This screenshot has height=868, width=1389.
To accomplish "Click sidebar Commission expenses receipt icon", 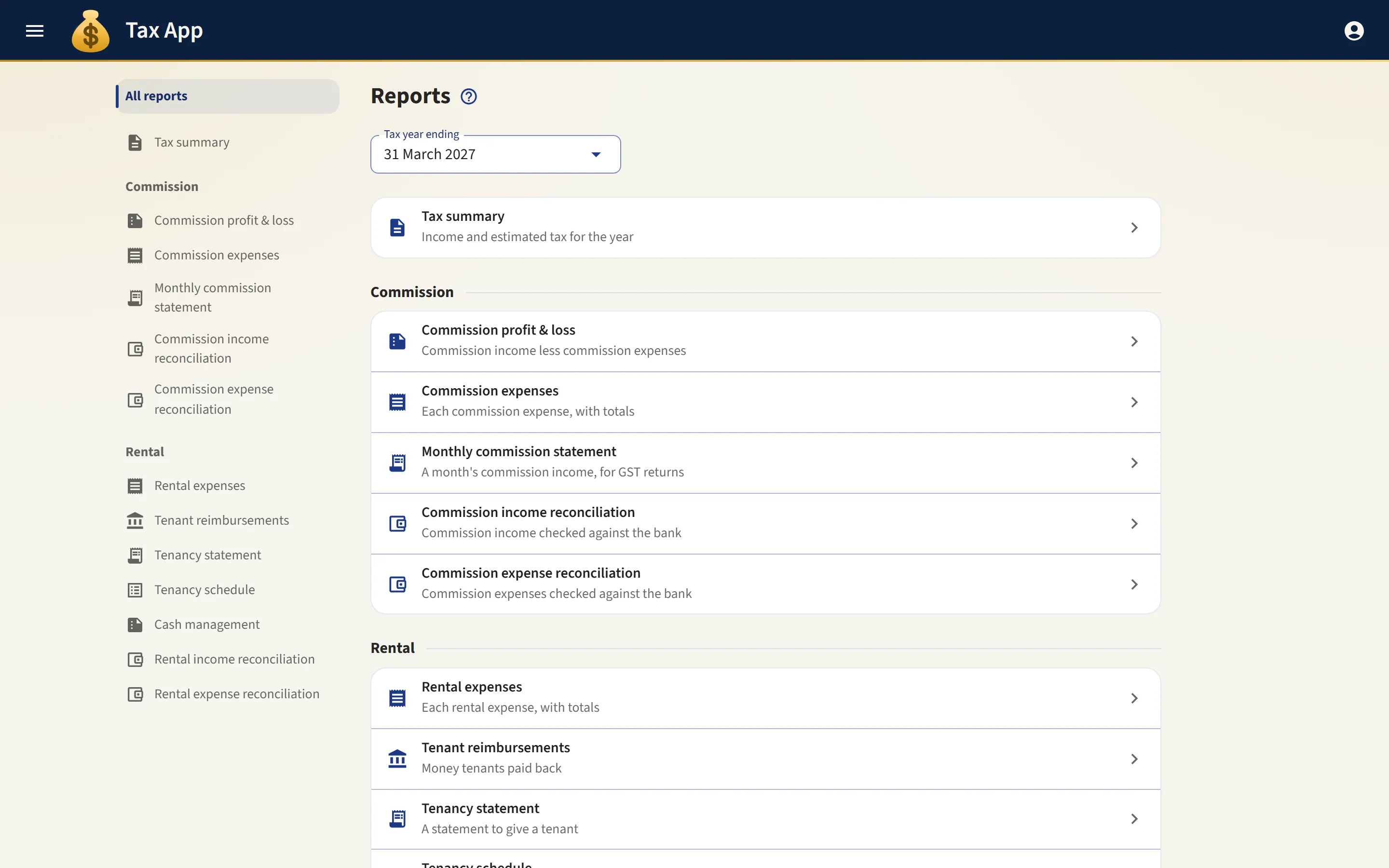I will (135, 256).
